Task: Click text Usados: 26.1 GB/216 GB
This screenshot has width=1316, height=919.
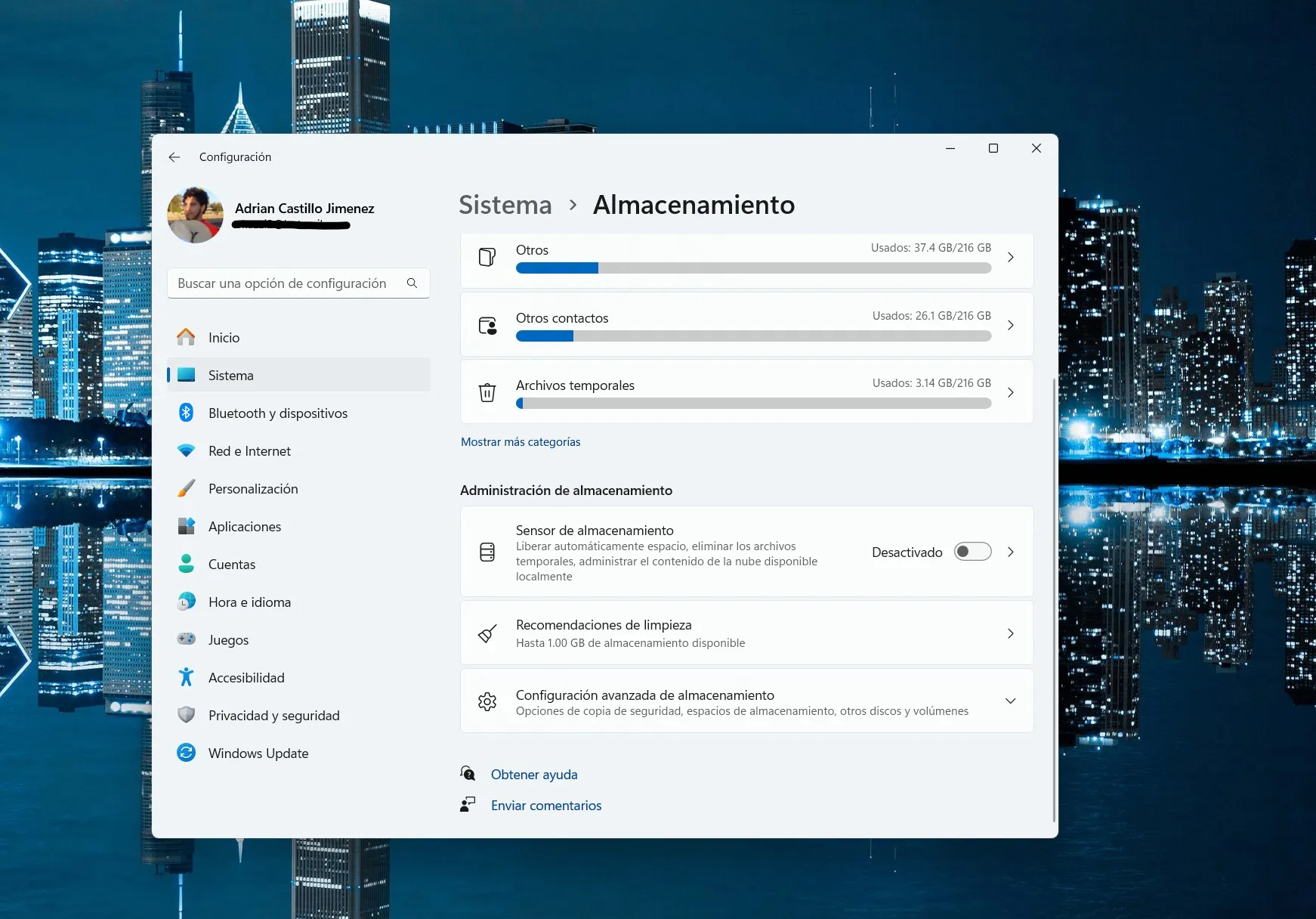Action: (931, 316)
